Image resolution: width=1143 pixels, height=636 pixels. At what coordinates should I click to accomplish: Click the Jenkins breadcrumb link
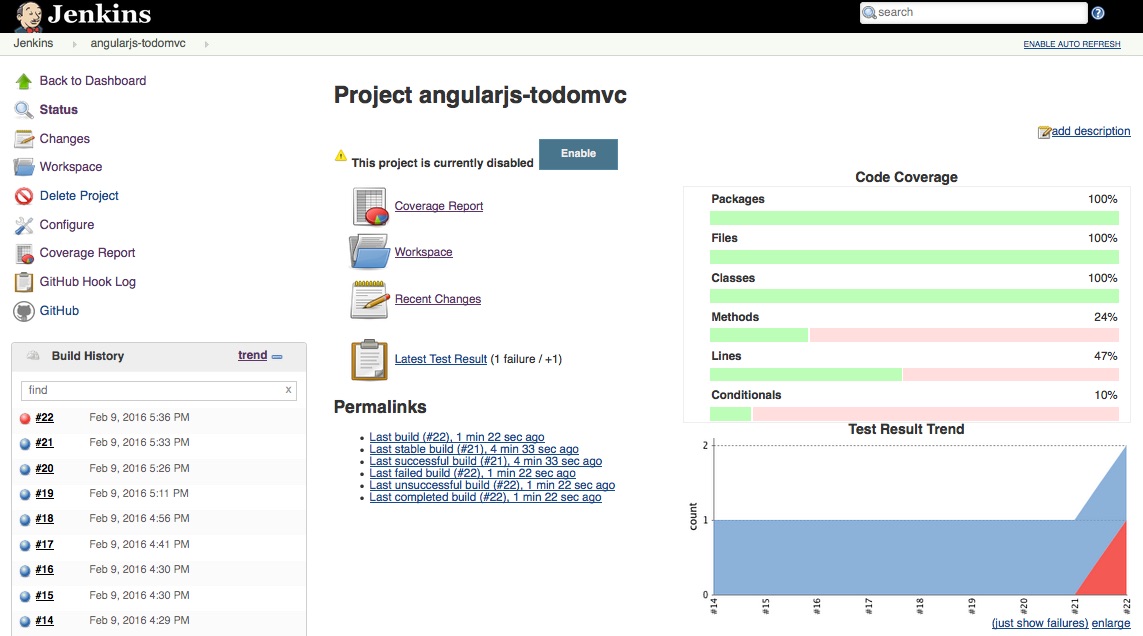tap(33, 44)
